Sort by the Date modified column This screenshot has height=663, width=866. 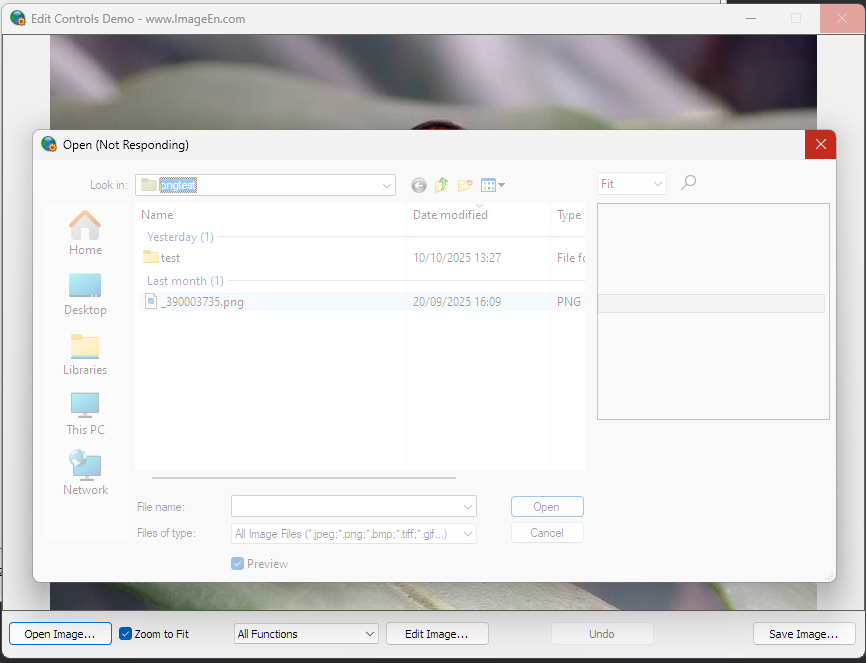coord(450,215)
